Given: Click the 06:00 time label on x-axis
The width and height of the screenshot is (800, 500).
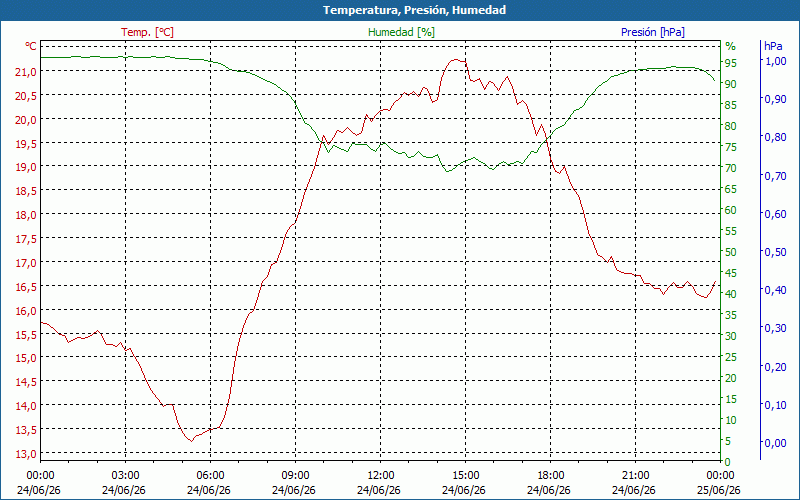Looking at the screenshot, I should pyautogui.click(x=210, y=476).
